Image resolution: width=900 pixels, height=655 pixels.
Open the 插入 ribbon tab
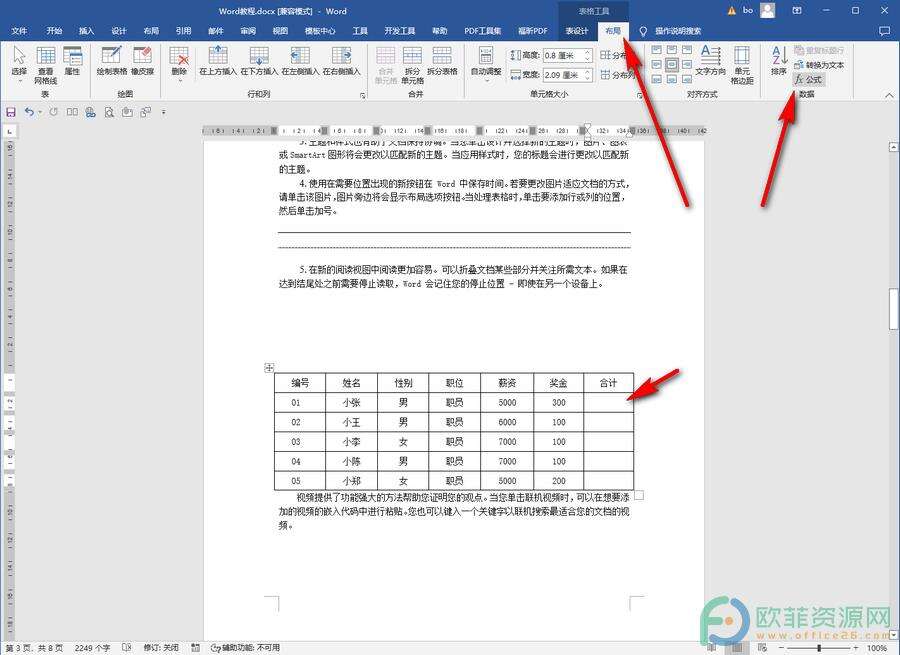point(85,31)
